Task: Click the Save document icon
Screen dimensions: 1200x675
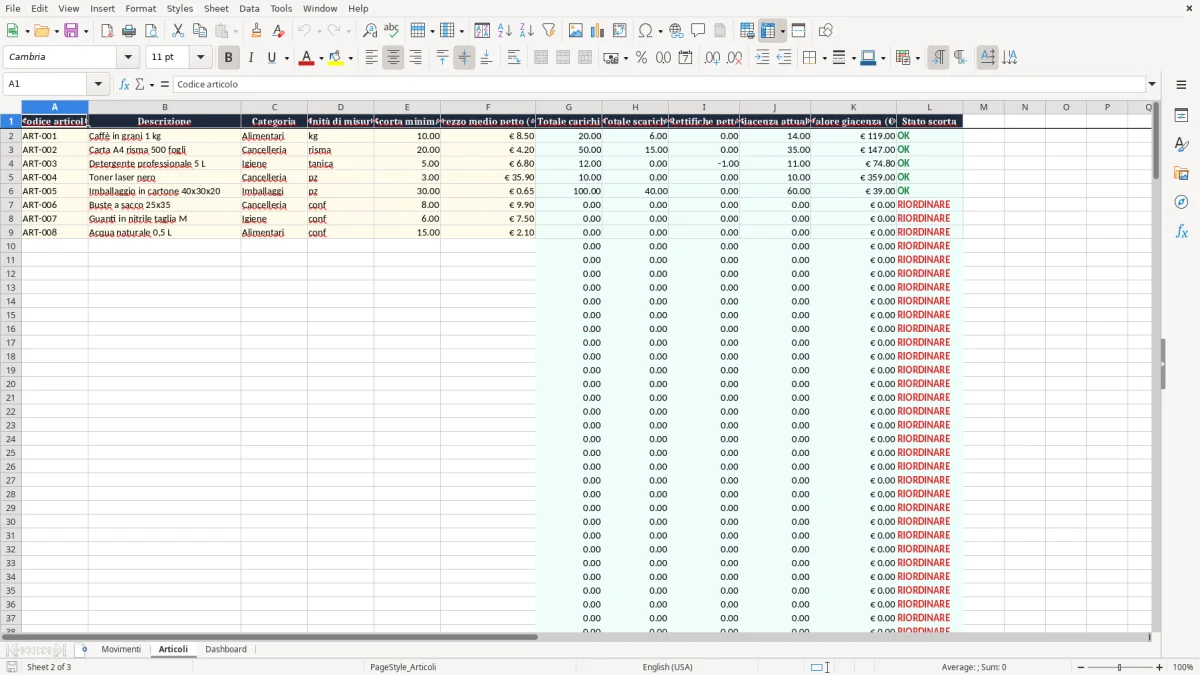Action: [71, 31]
